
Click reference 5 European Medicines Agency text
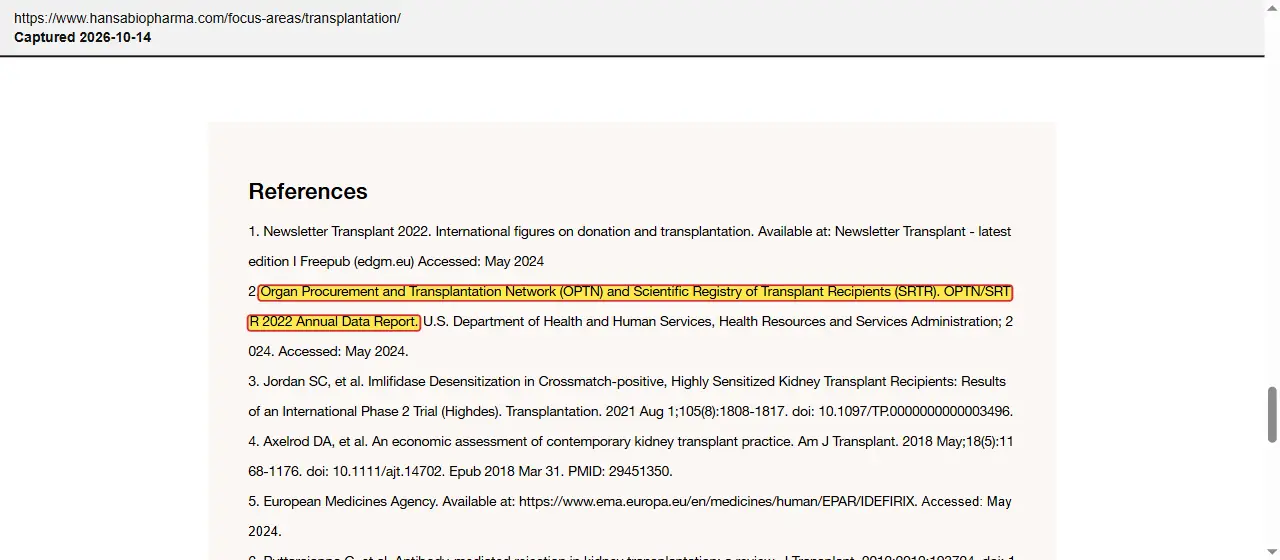click(x=630, y=516)
